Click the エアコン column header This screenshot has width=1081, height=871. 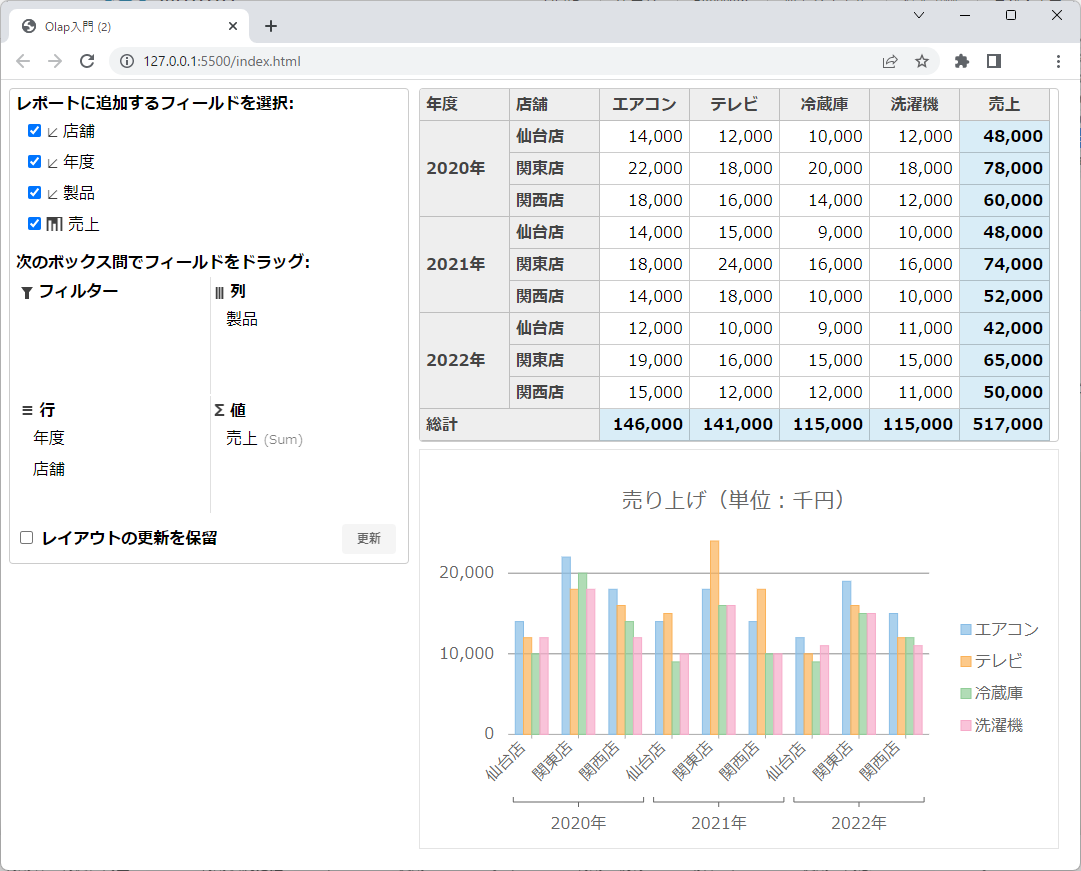point(644,104)
